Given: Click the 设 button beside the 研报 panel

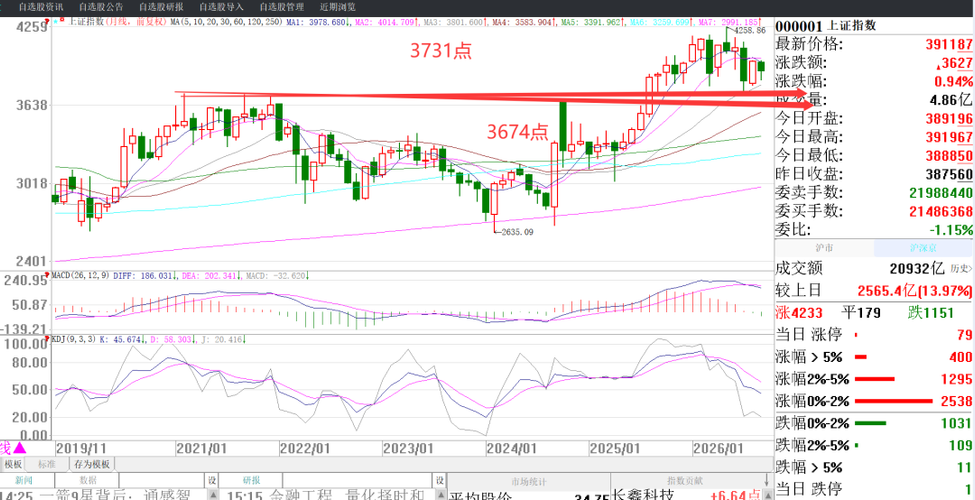Looking at the screenshot, I should (x=440, y=481).
